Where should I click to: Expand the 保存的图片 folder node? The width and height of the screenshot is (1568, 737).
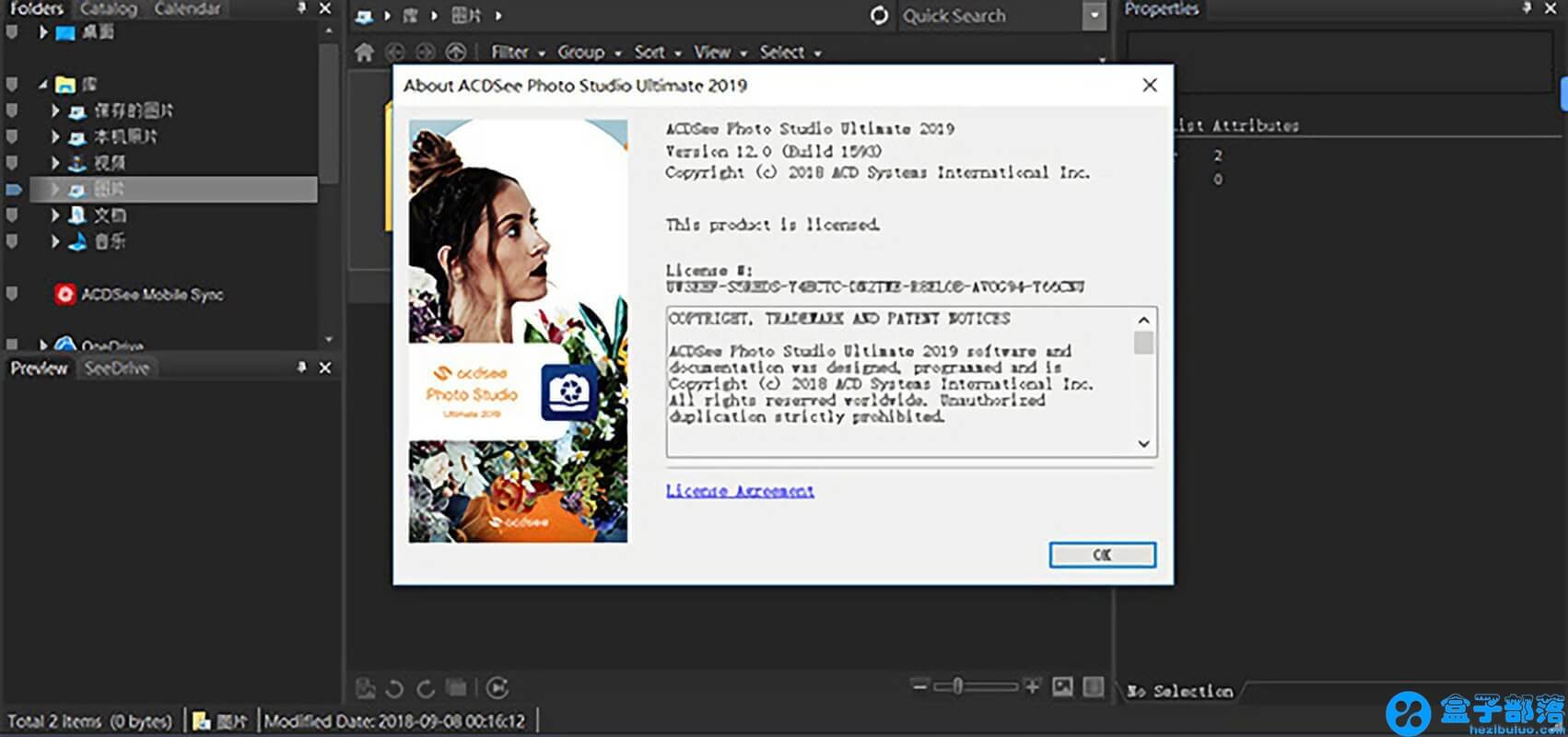tap(55, 111)
